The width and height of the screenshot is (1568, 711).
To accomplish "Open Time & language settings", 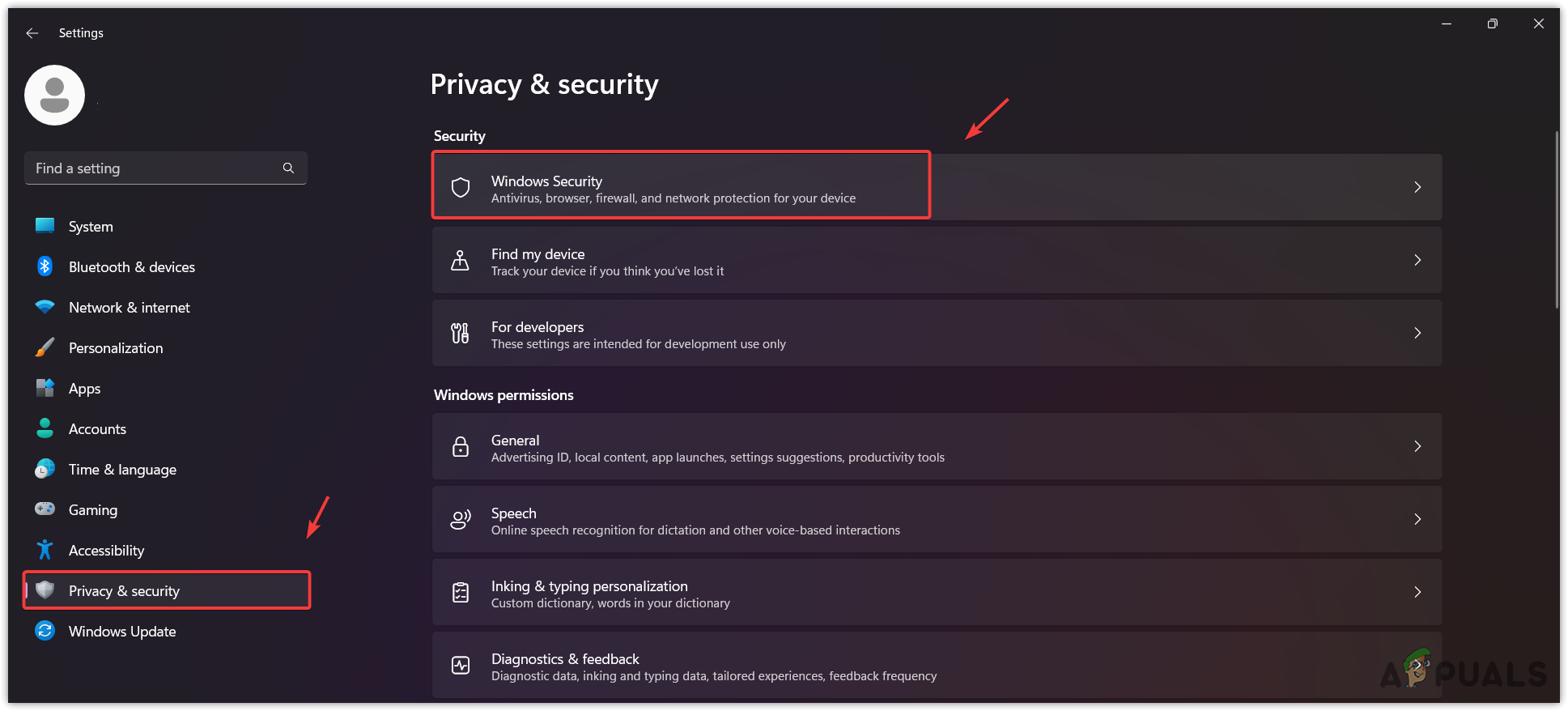I will pyautogui.click(x=122, y=470).
